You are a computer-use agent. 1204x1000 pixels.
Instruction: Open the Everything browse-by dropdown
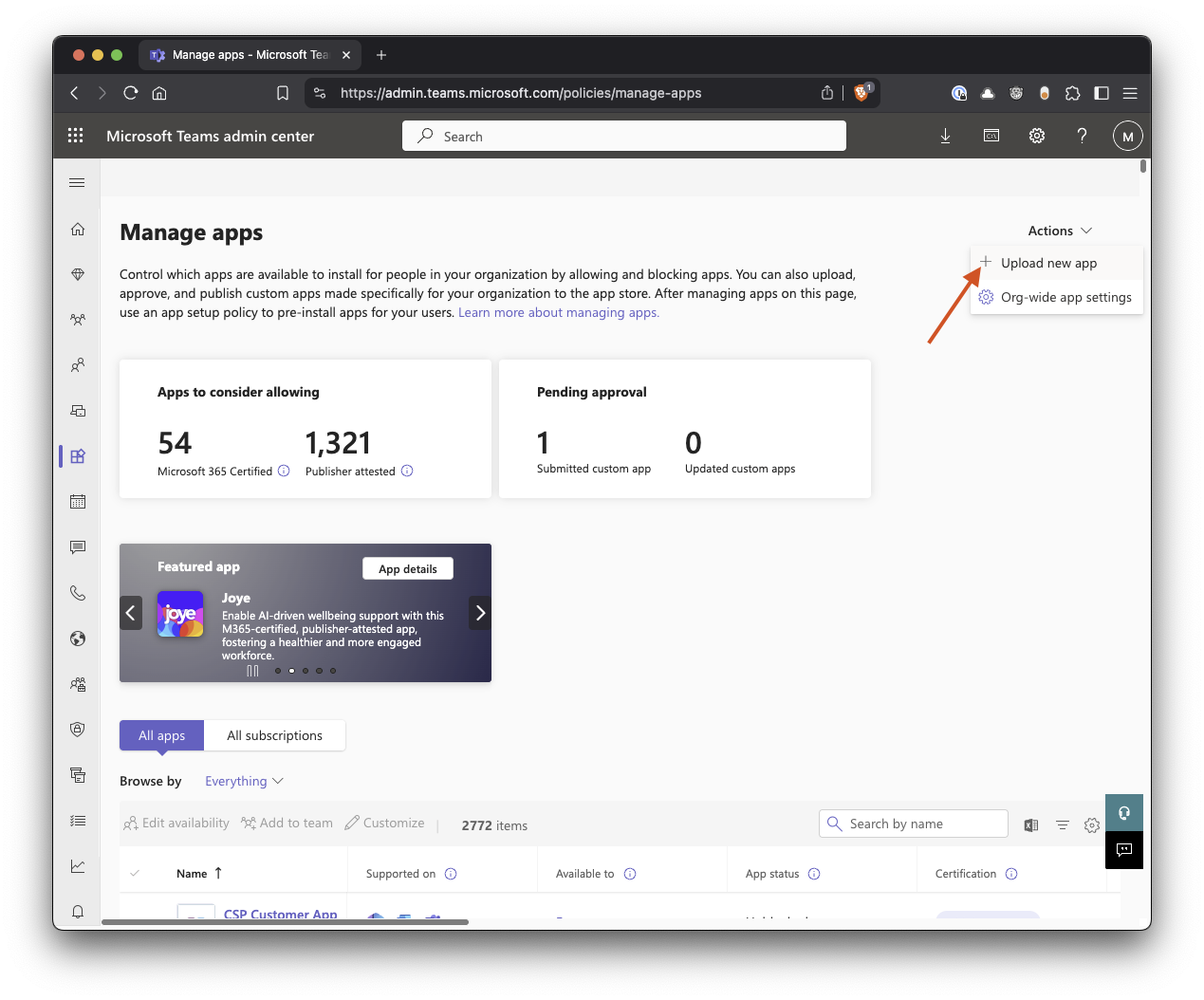coord(244,781)
